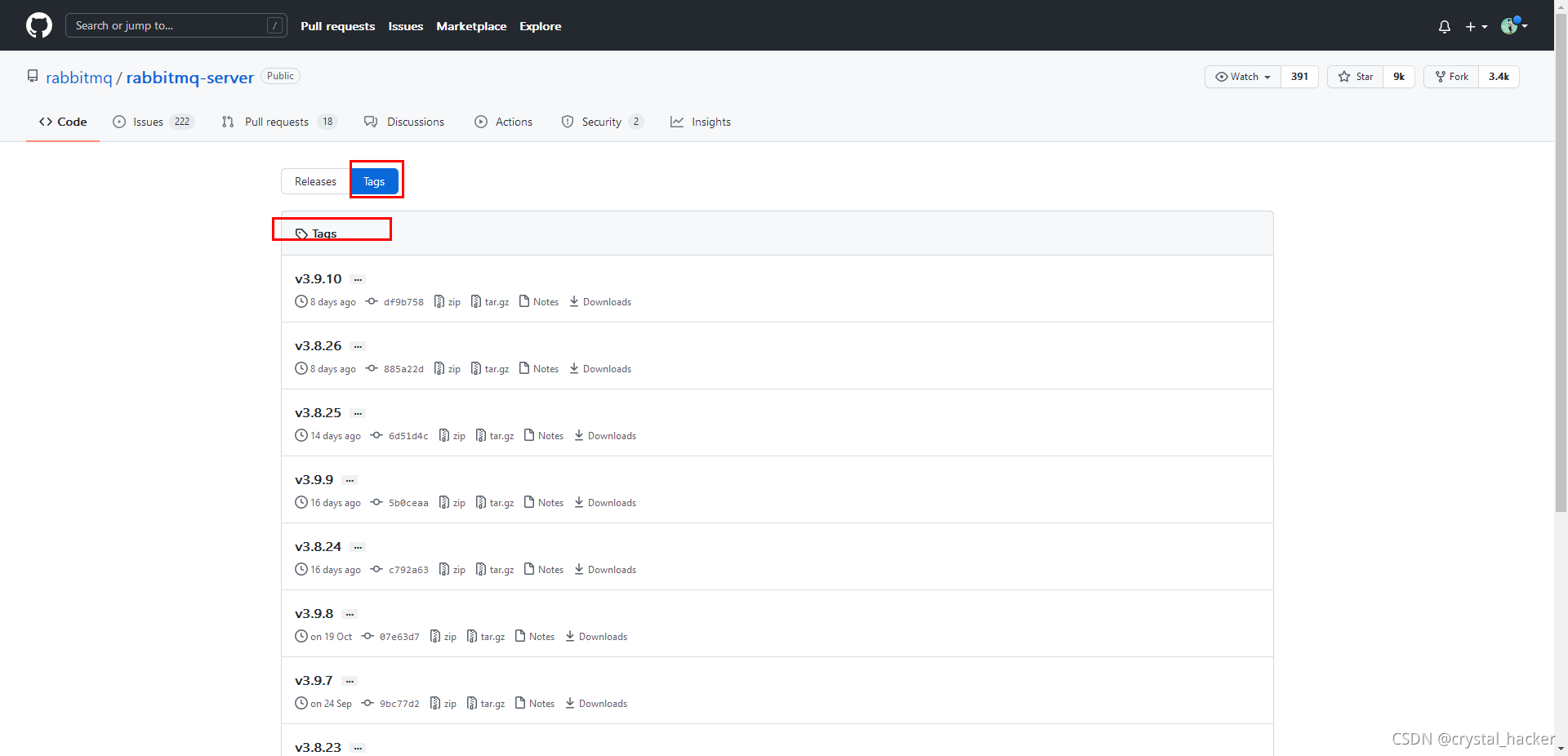Viewport: 1568px width, 756px height.
Task: Click the page vertical scrollbar
Action: click(1561, 261)
